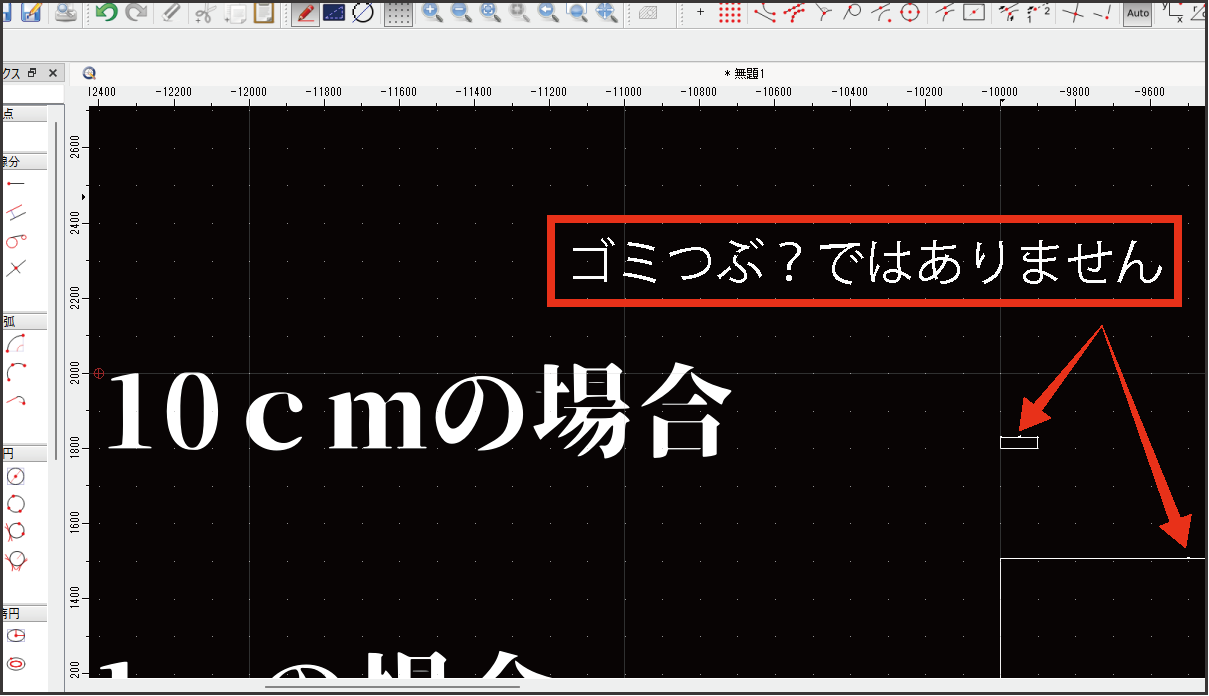Toggle the circle with diagonal line icon
The image size is (1209, 696).
click(363, 13)
